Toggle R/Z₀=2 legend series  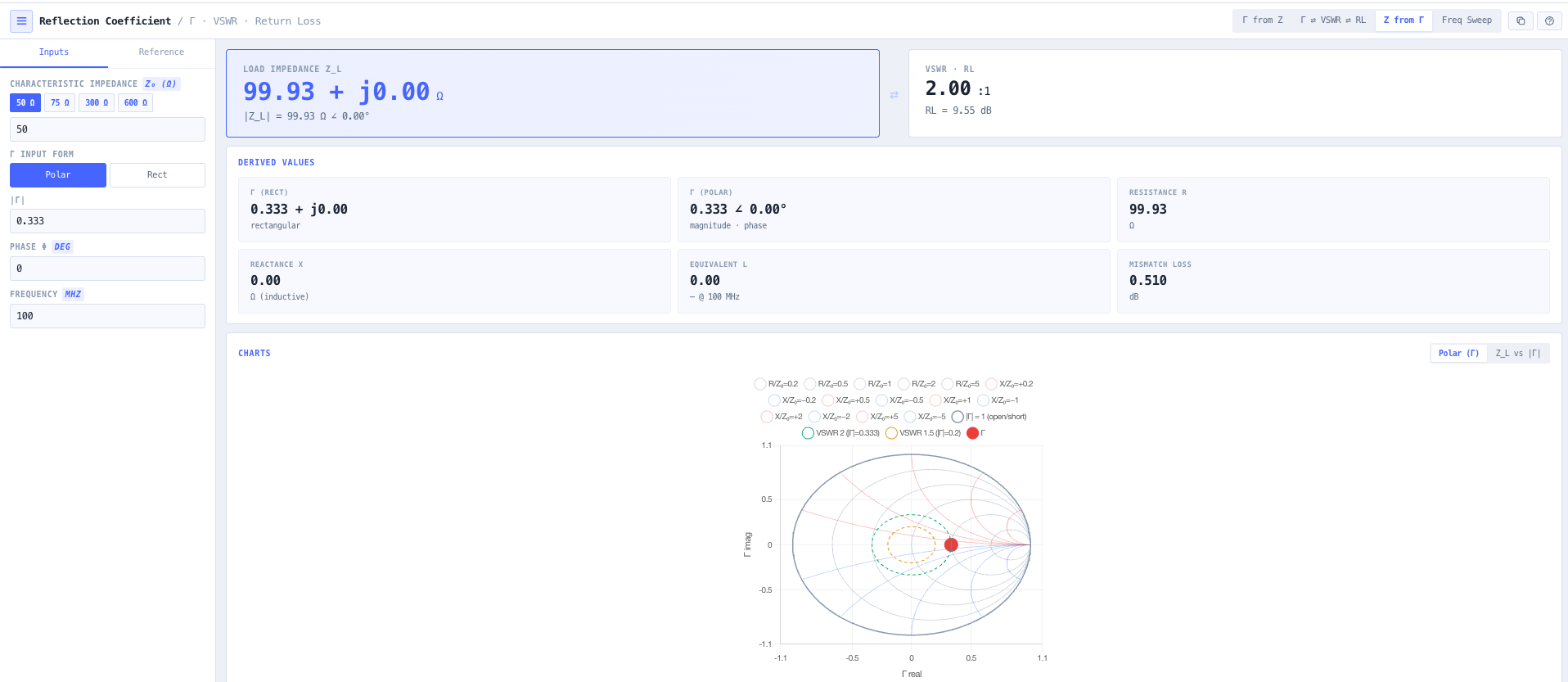[x=917, y=384]
